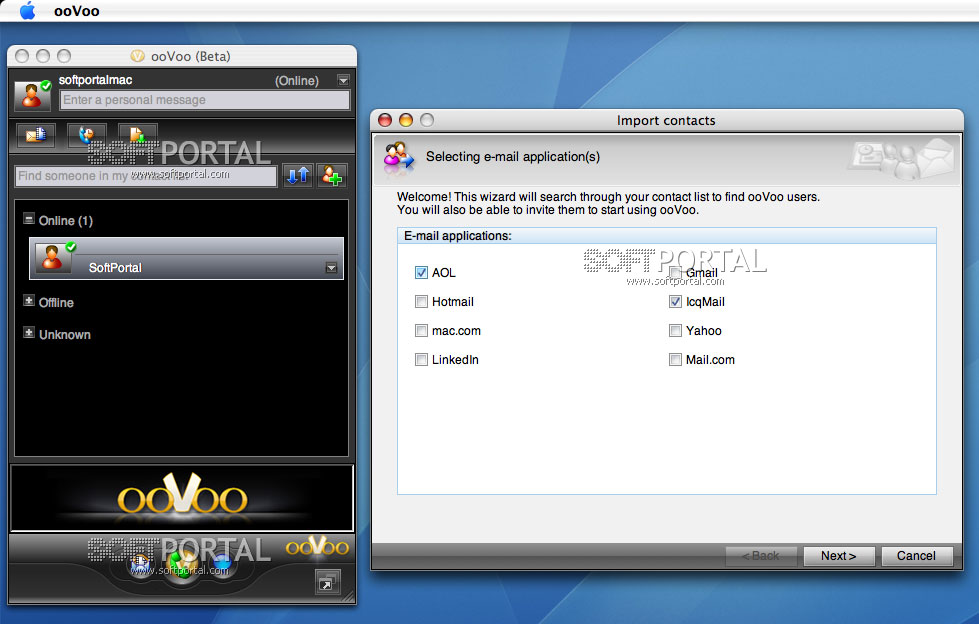Expand the Unknown group

point(29,332)
